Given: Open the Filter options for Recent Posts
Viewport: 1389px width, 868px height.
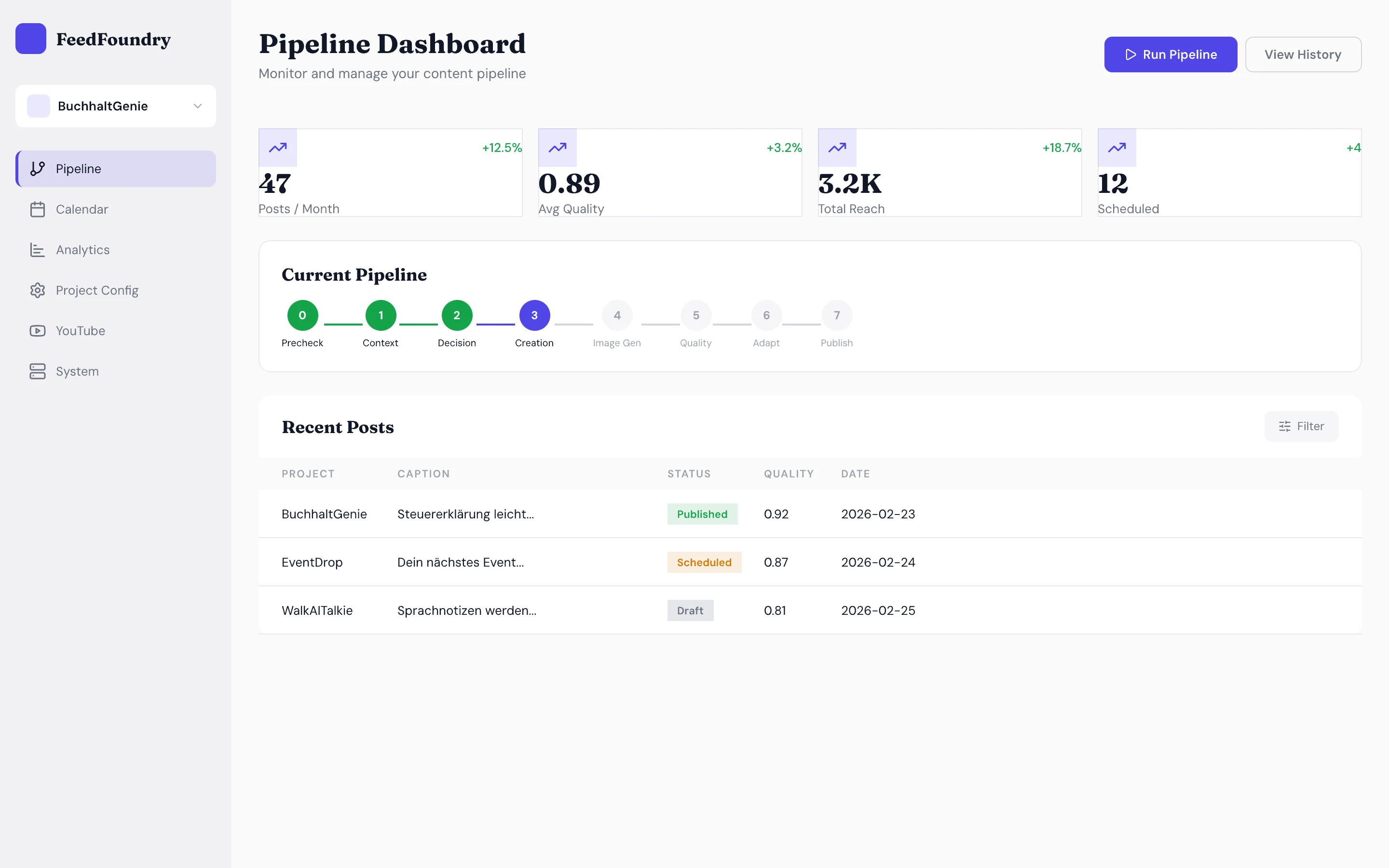Looking at the screenshot, I should pos(1301,426).
